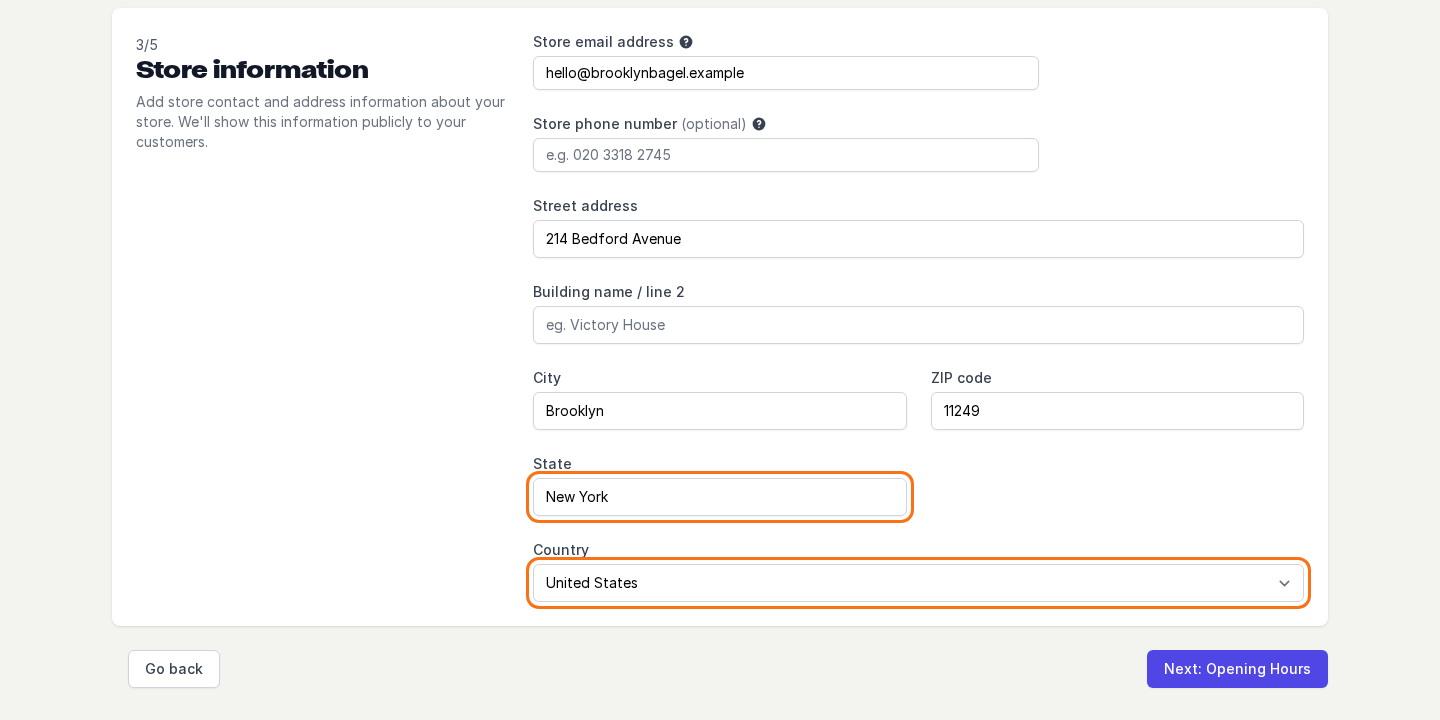Click the Street address input

(918, 239)
